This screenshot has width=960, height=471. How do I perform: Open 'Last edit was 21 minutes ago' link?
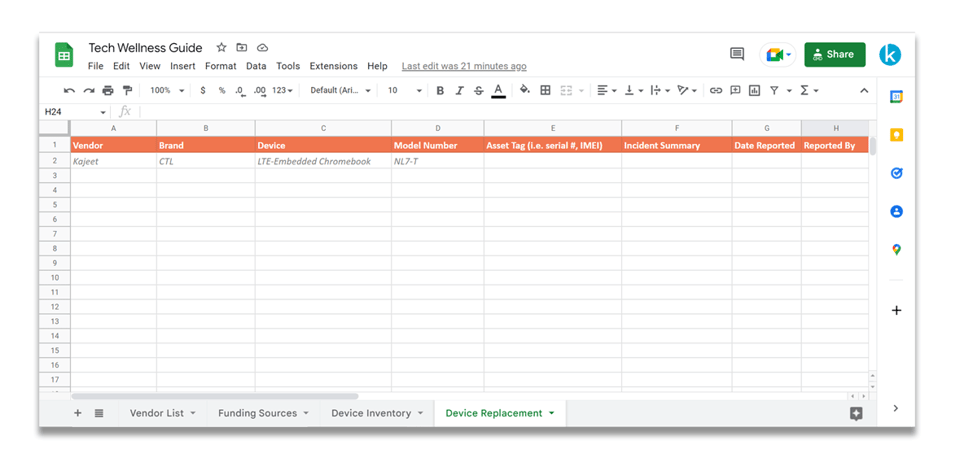[464, 66]
